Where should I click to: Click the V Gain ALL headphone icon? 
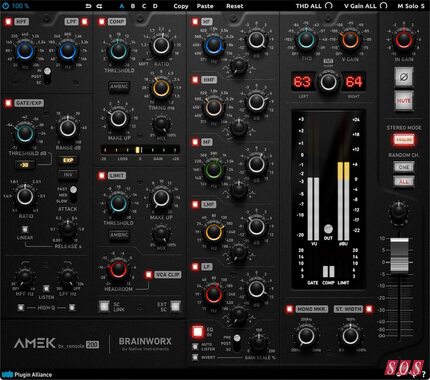pos(384,6)
